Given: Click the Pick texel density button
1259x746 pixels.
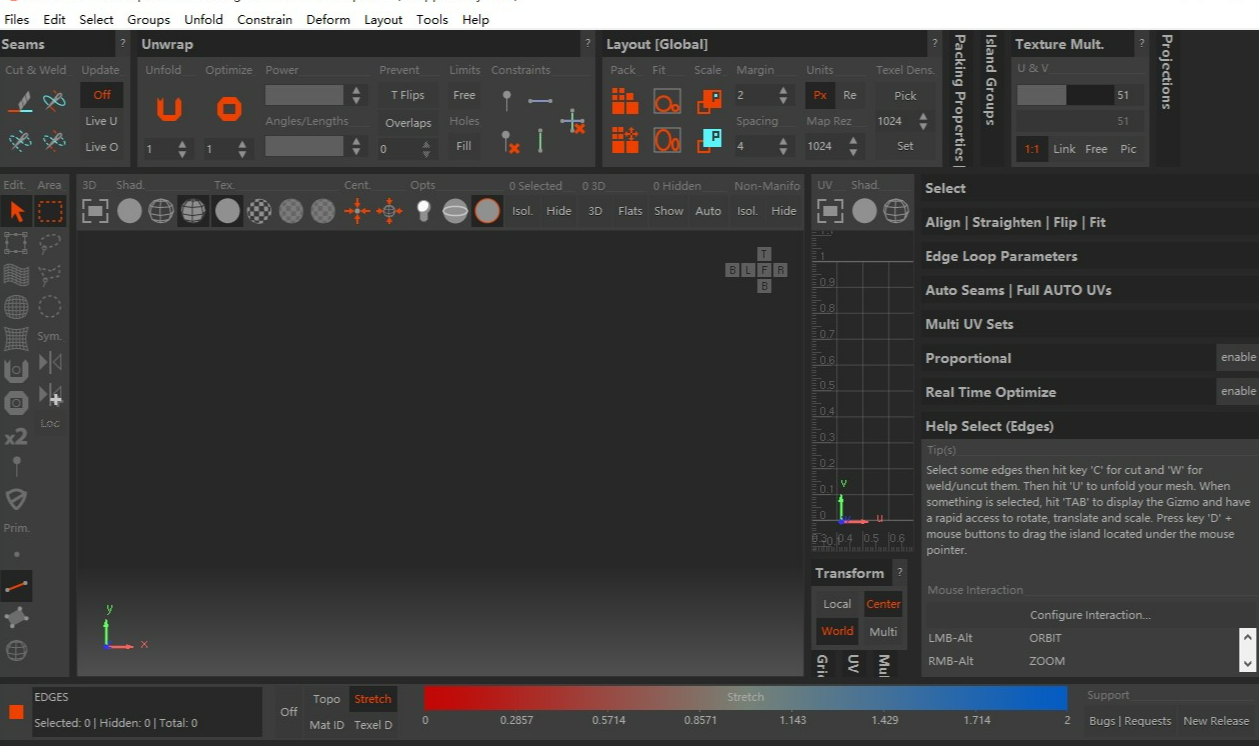Looking at the screenshot, I should coord(905,95).
